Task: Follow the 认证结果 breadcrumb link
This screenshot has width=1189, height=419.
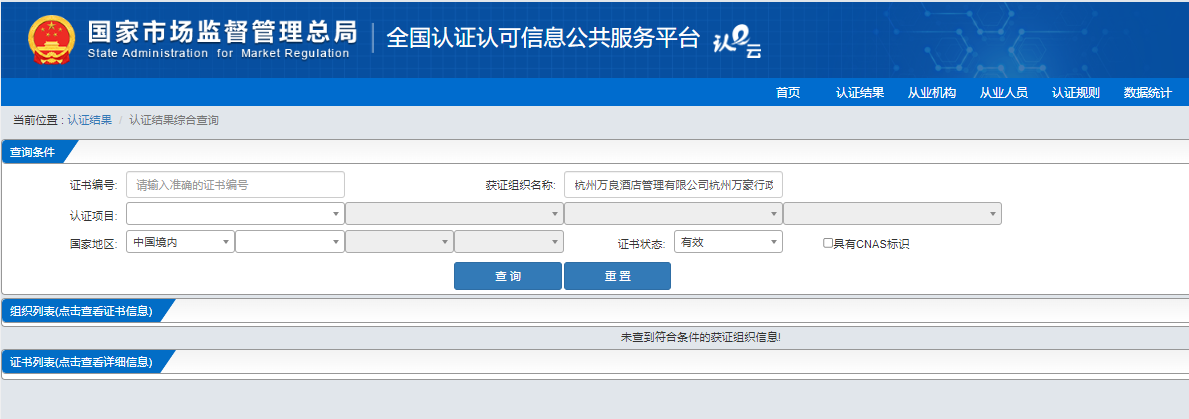Action: [89, 120]
